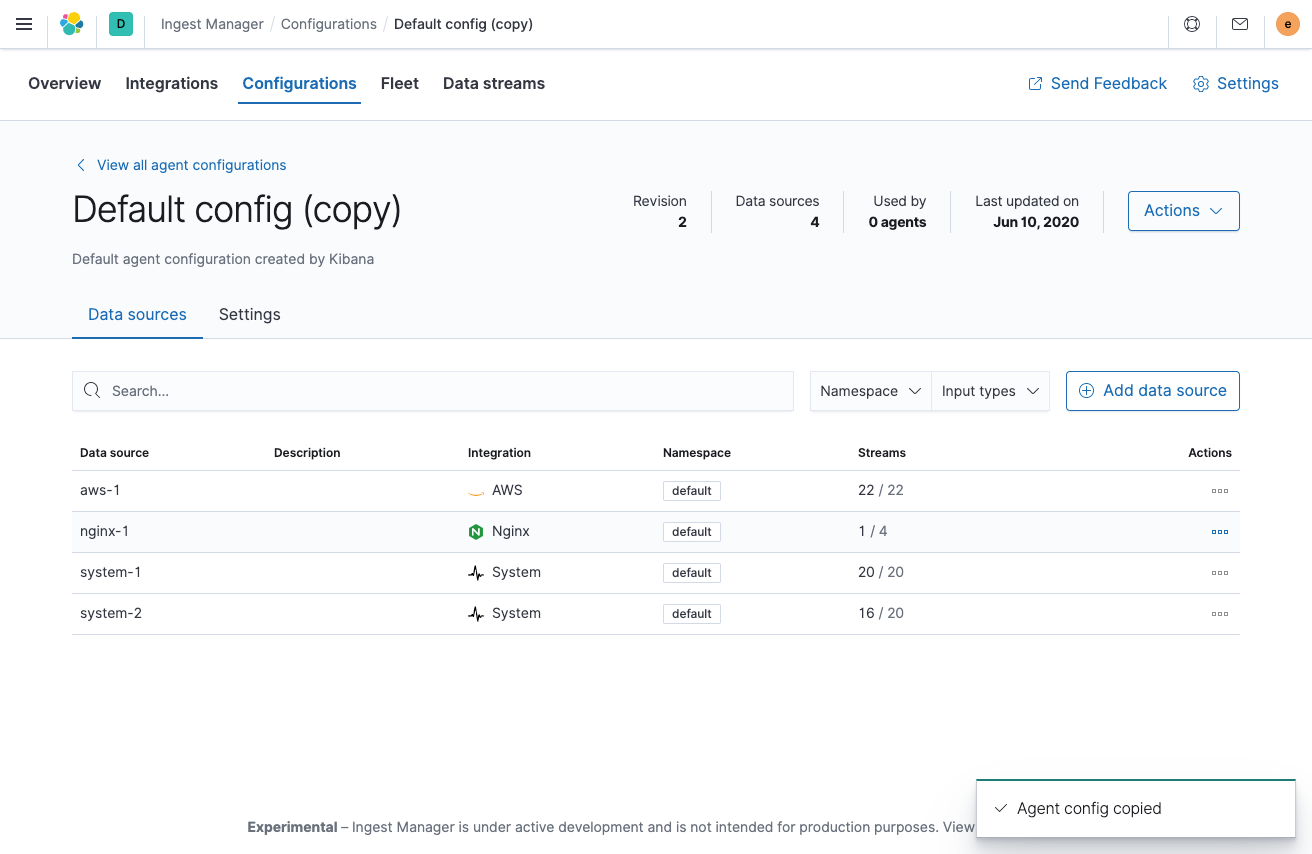Open actions menu for nginx-1 row
The width and height of the screenshot is (1312, 854).
coord(1219,532)
